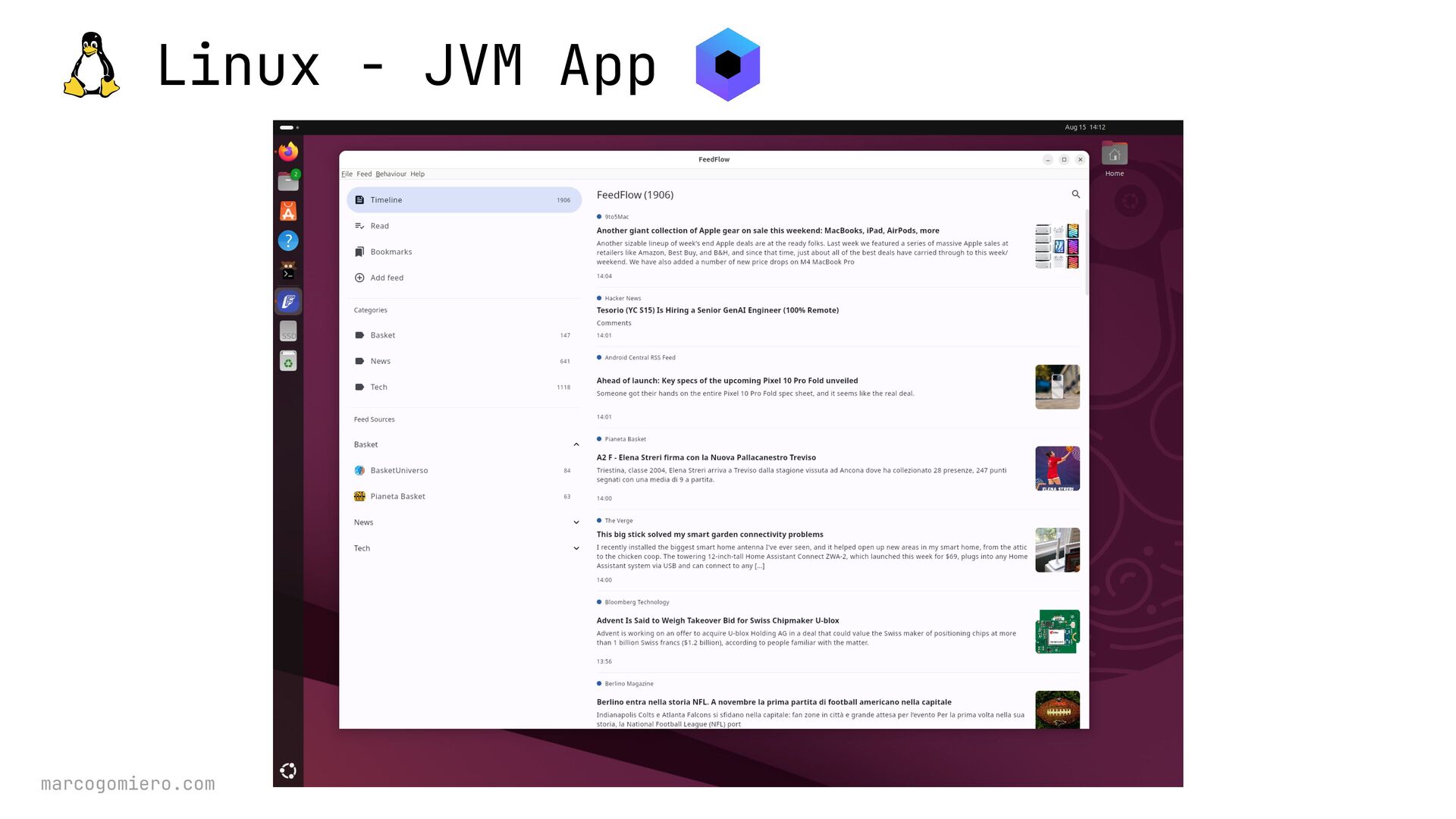
Task: Click the Show Apps Ubuntu logo button
Action: pyautogui.click(x=288, y=771)
